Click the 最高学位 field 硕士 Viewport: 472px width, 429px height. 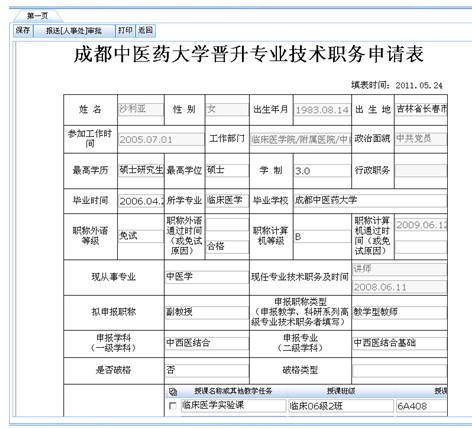(x=227, y=170)
